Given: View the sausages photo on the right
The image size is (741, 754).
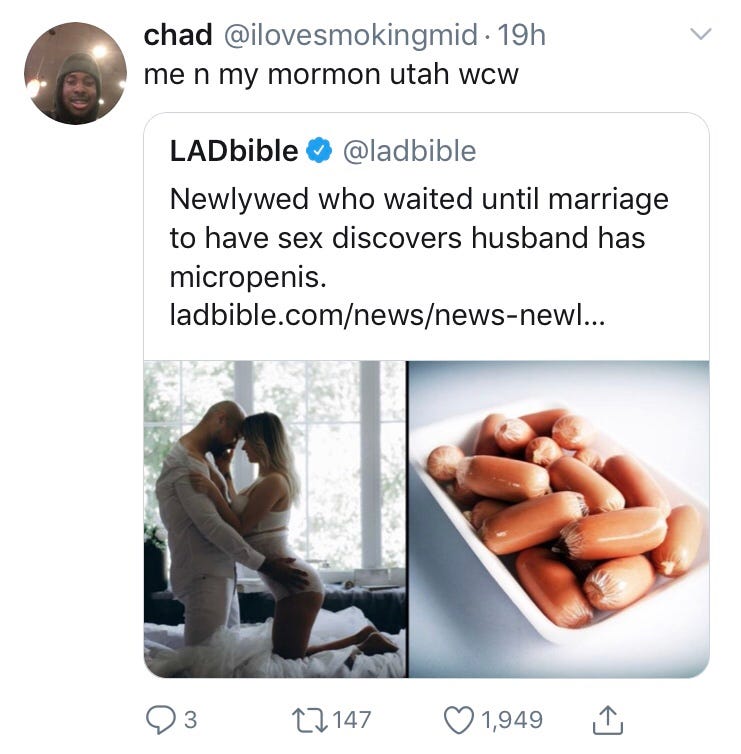Looking at the screenshot, I should click(558, 518).
